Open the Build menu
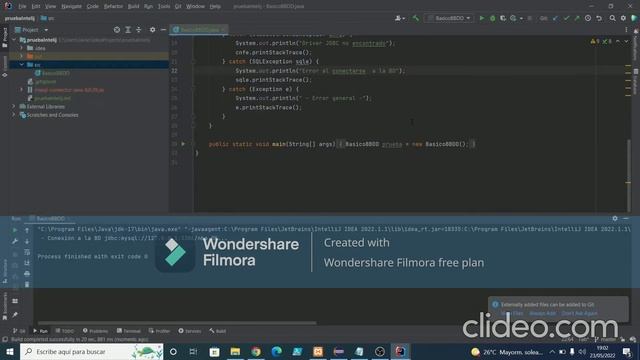 point(133,6)
